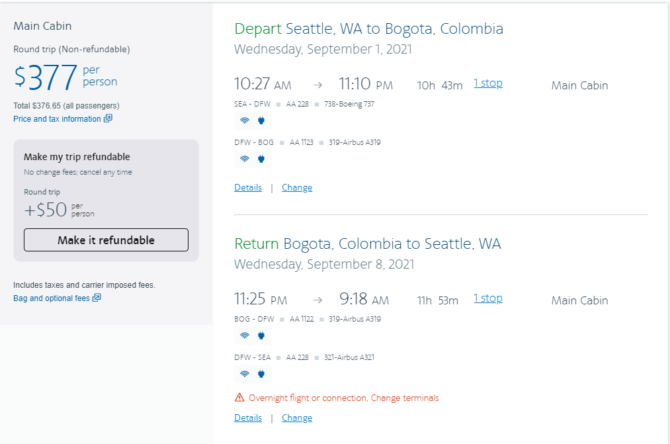
Task: Click power outlet icon for BOG - DFW flight
Action: 261,335
